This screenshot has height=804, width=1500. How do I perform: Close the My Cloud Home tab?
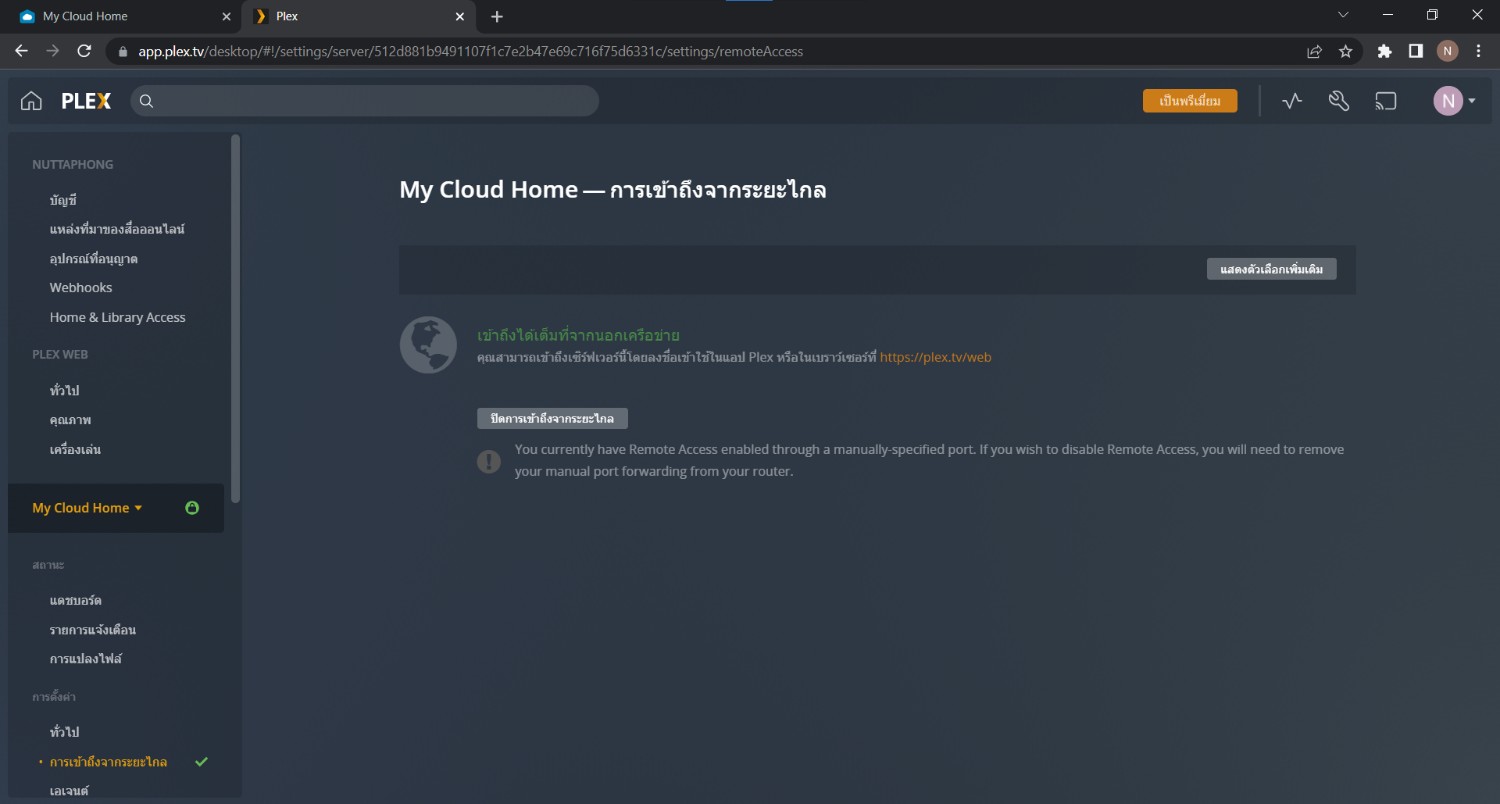tap(226, 16)
